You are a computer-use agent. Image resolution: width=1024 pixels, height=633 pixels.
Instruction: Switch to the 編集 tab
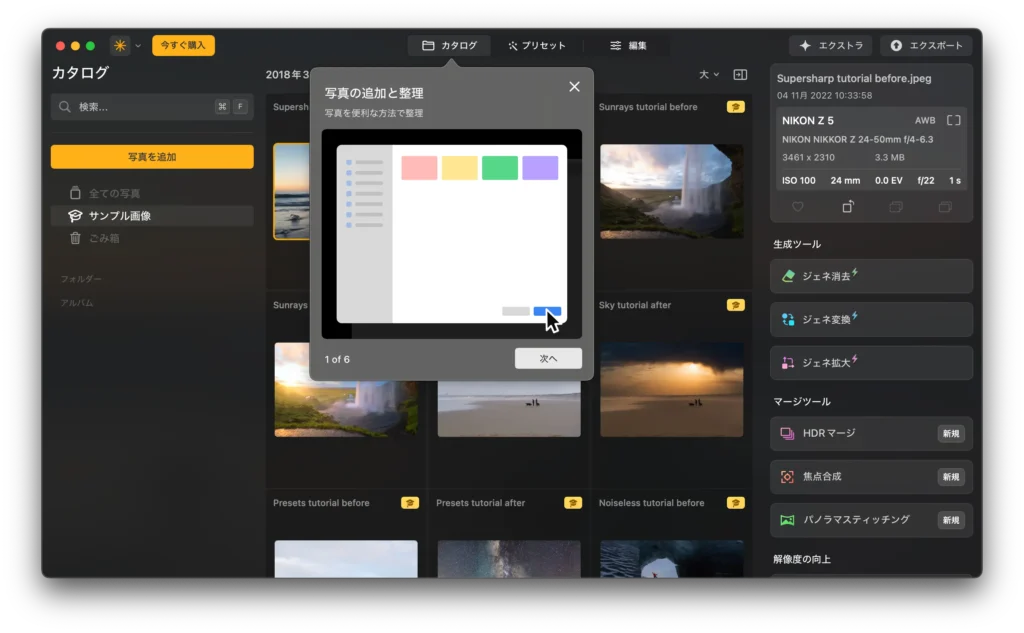(628, 44)
